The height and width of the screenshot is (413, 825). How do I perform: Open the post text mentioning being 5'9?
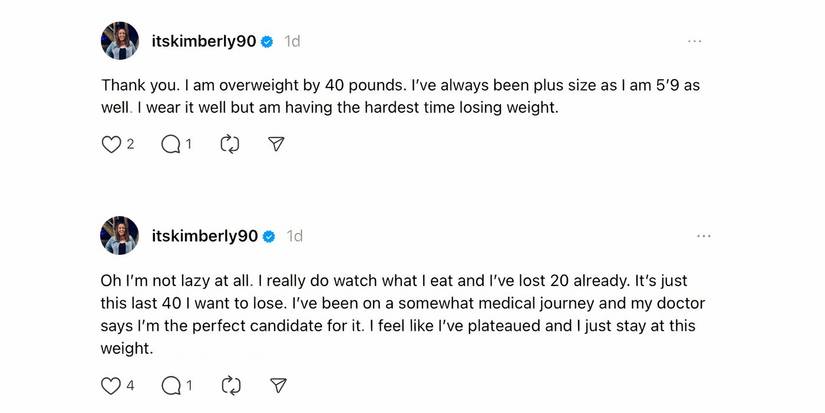[x=400, y=96]
